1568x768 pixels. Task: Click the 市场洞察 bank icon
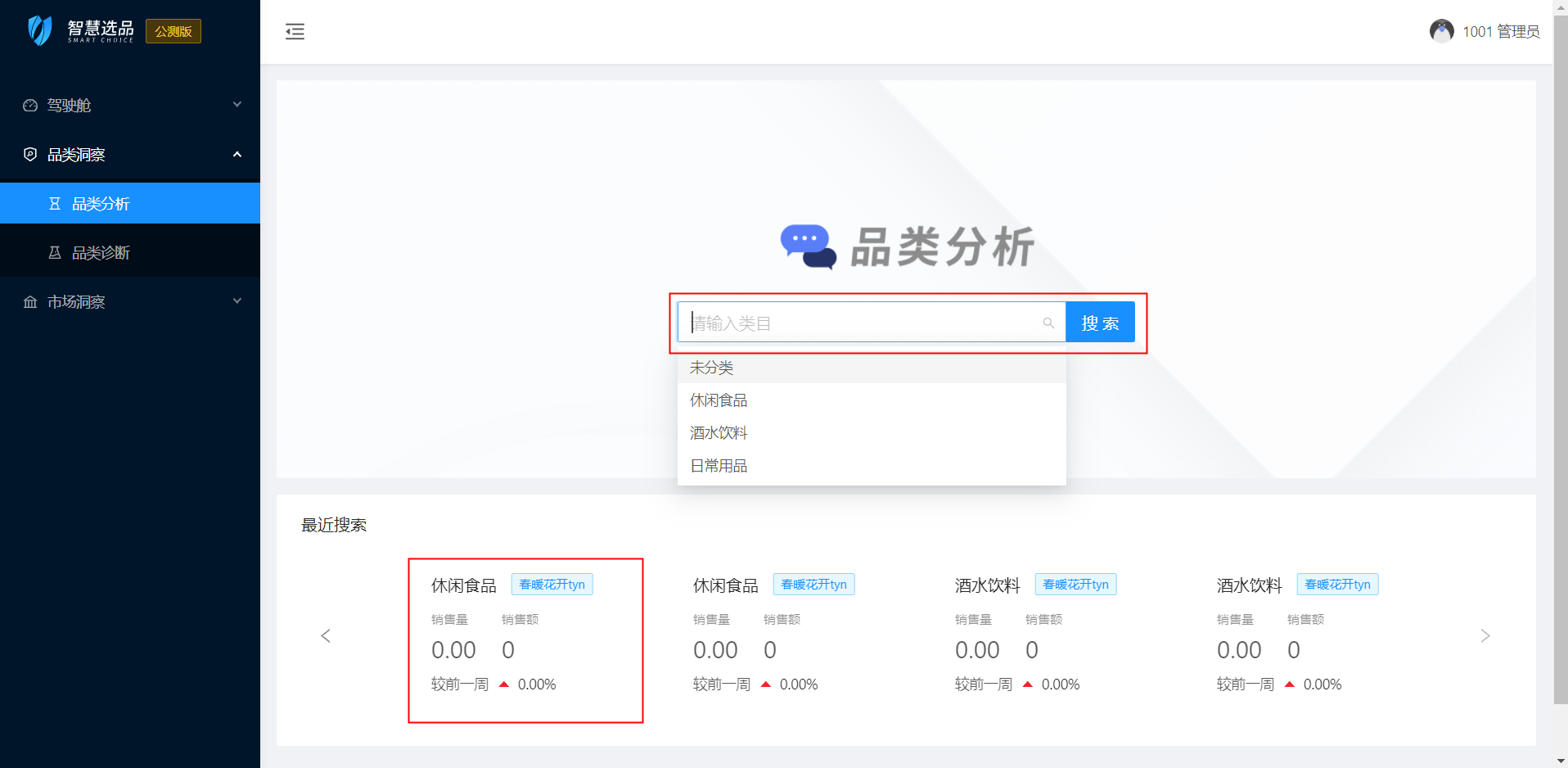point(30,302)
